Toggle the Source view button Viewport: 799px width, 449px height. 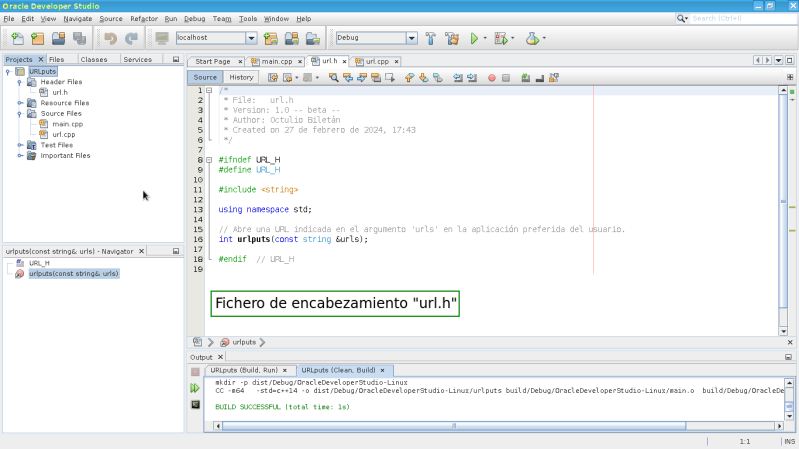point(205,77)
